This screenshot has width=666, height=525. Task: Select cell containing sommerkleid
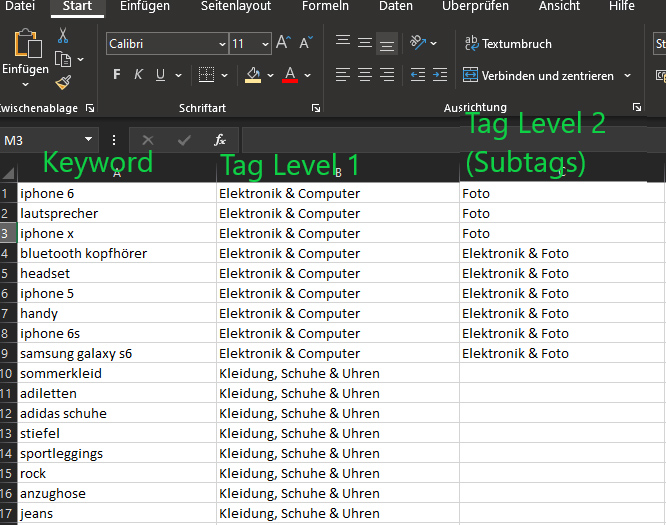click(117, 373)
